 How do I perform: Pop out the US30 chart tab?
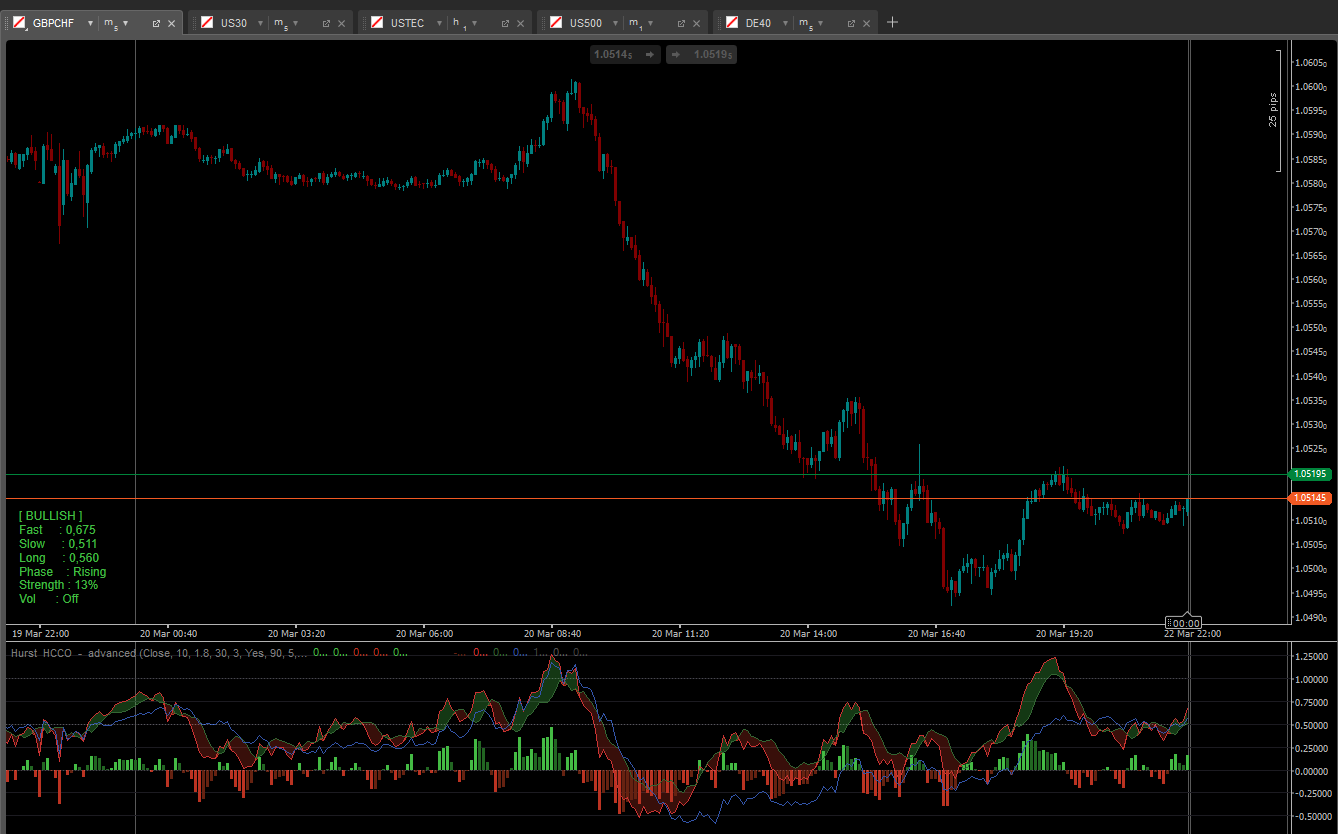(326, 23)
